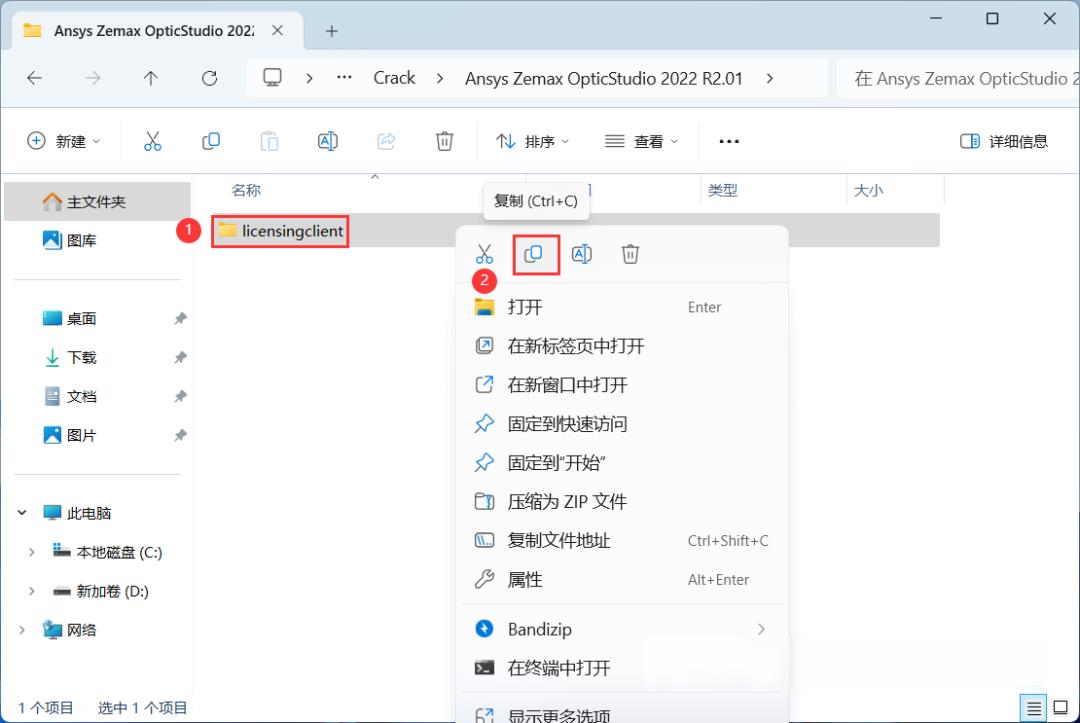Sort by the 大小 column header
Image resolution: width=1080 pixels, height=723 pixels.
pos(869,191)
